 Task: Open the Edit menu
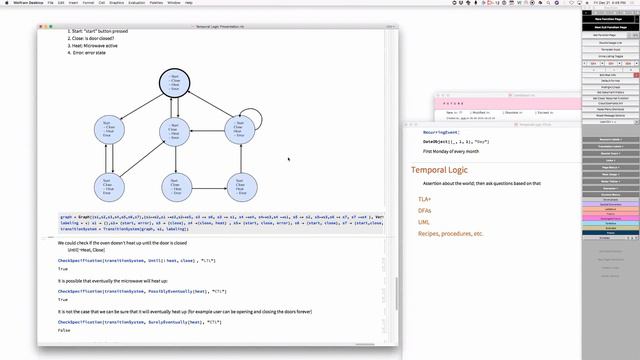click(61, 2)
